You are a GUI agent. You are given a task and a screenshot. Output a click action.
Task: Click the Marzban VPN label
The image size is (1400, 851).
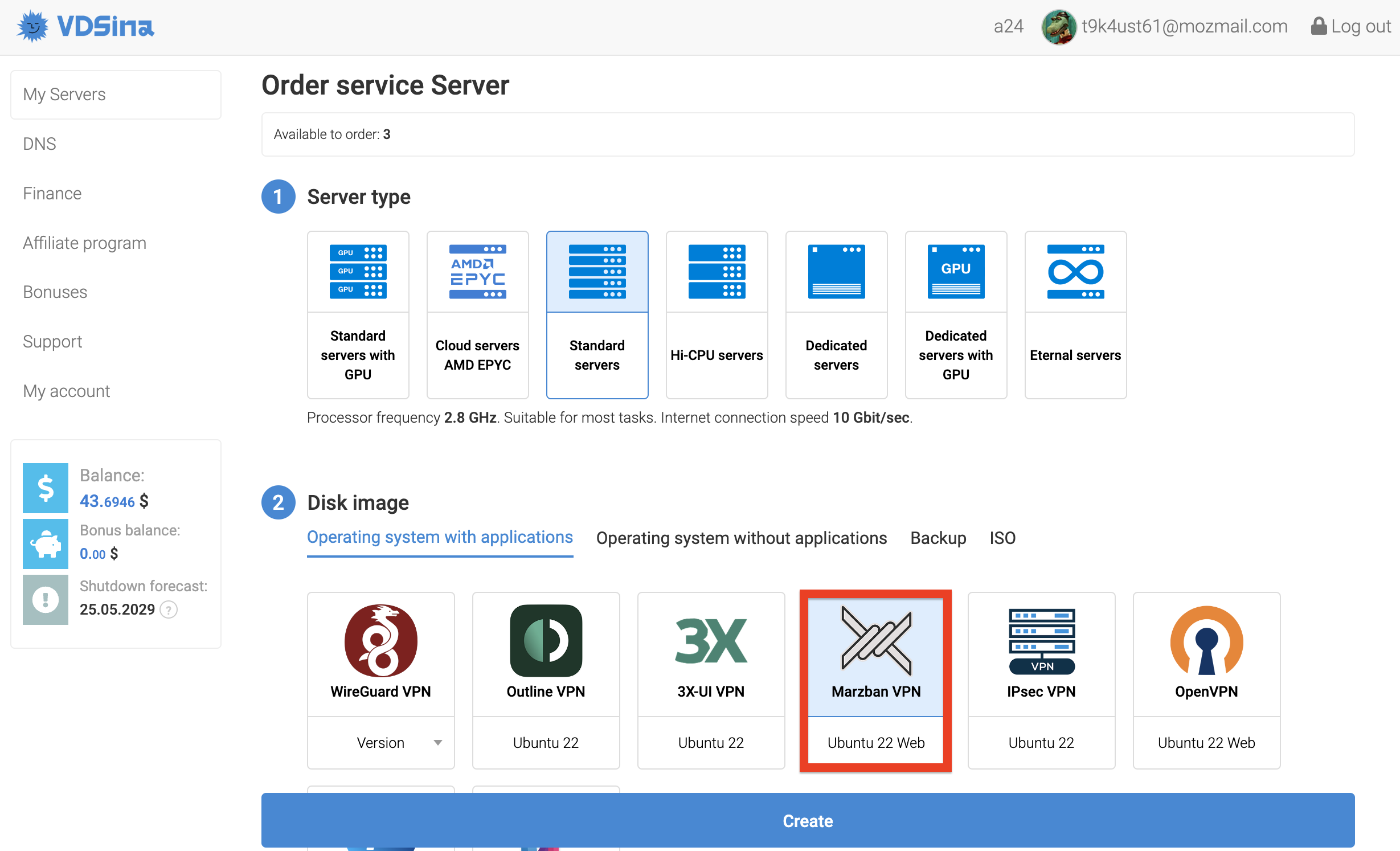pyautogui.click(x=876, y=692)
